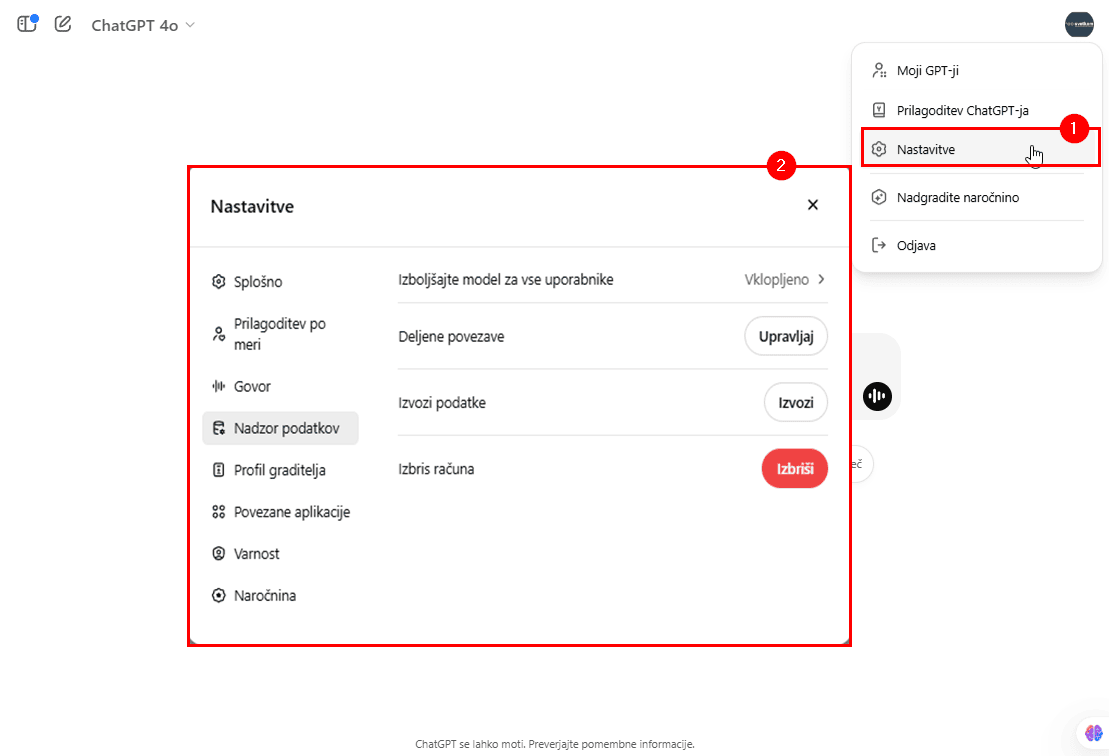Click Odjava to log out
Image resolution: width=1109 pixels, height=756 pixels.
[x=916, y=245]
